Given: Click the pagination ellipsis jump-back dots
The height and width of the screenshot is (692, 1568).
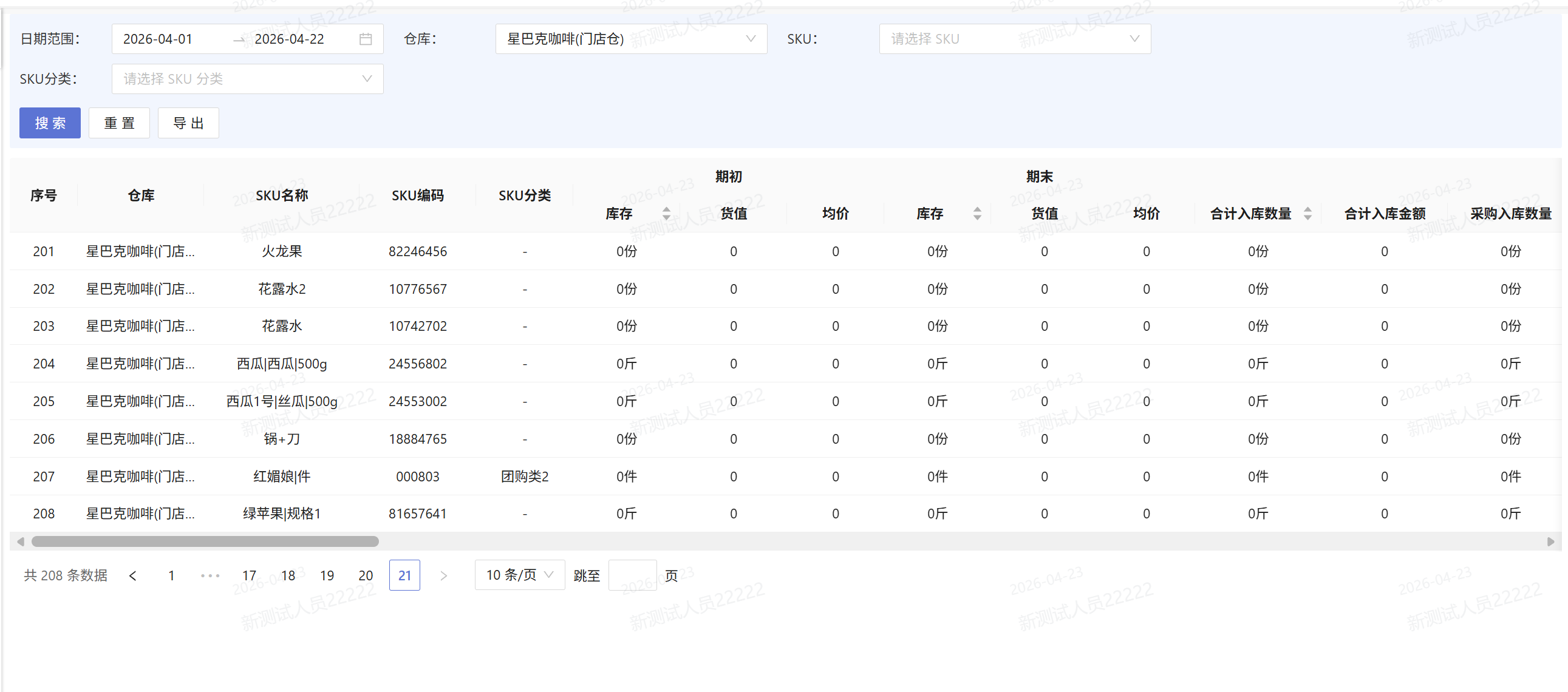Looking at the screenshot, I should pos(210,575).
